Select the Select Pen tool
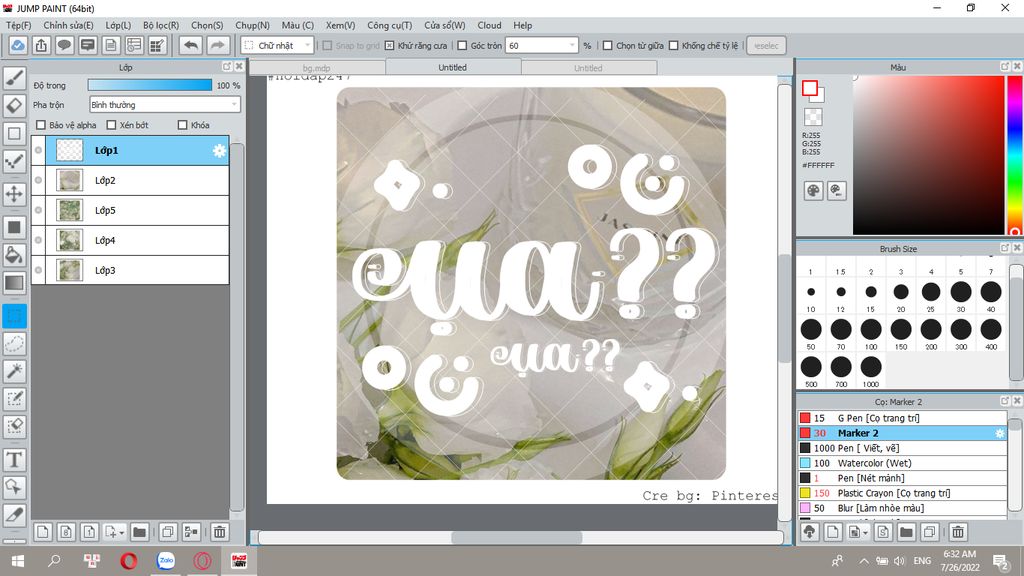Screen dimensions: 1024x576 coord(14,398)
